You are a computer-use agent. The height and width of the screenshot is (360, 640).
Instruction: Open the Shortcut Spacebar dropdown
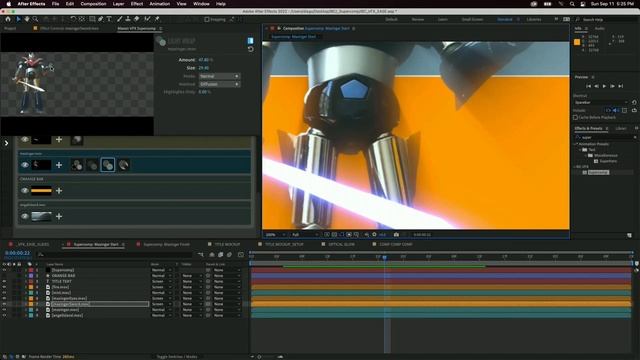[600, 102]
